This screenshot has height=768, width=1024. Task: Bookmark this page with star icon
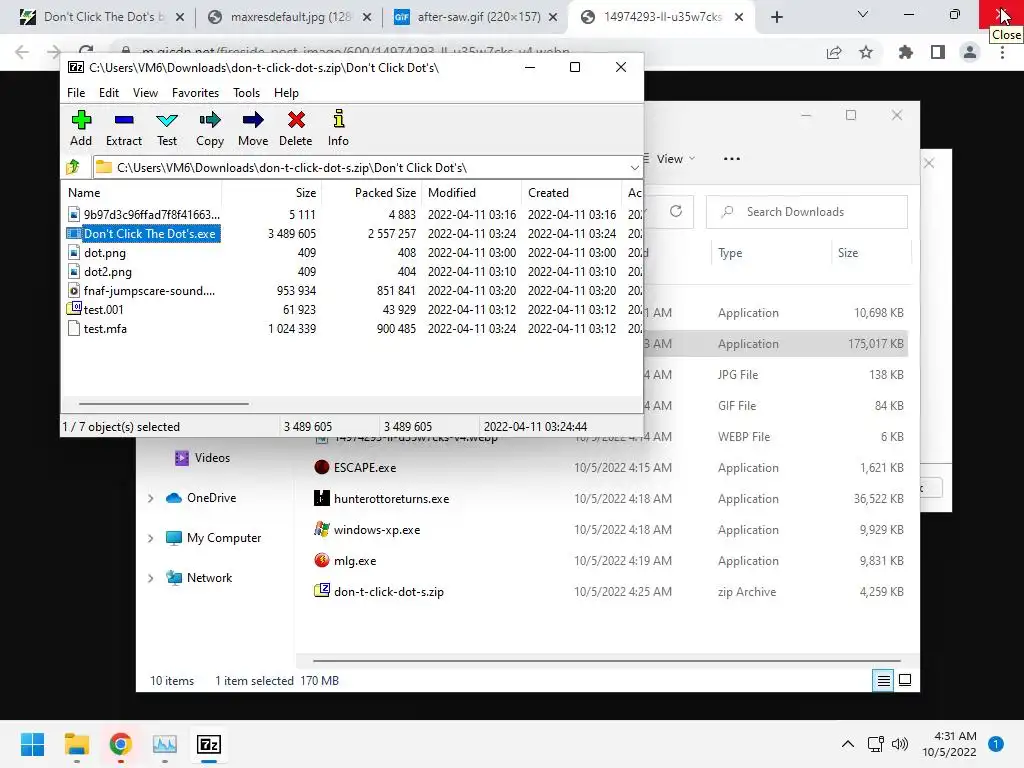tap(866, 52)
